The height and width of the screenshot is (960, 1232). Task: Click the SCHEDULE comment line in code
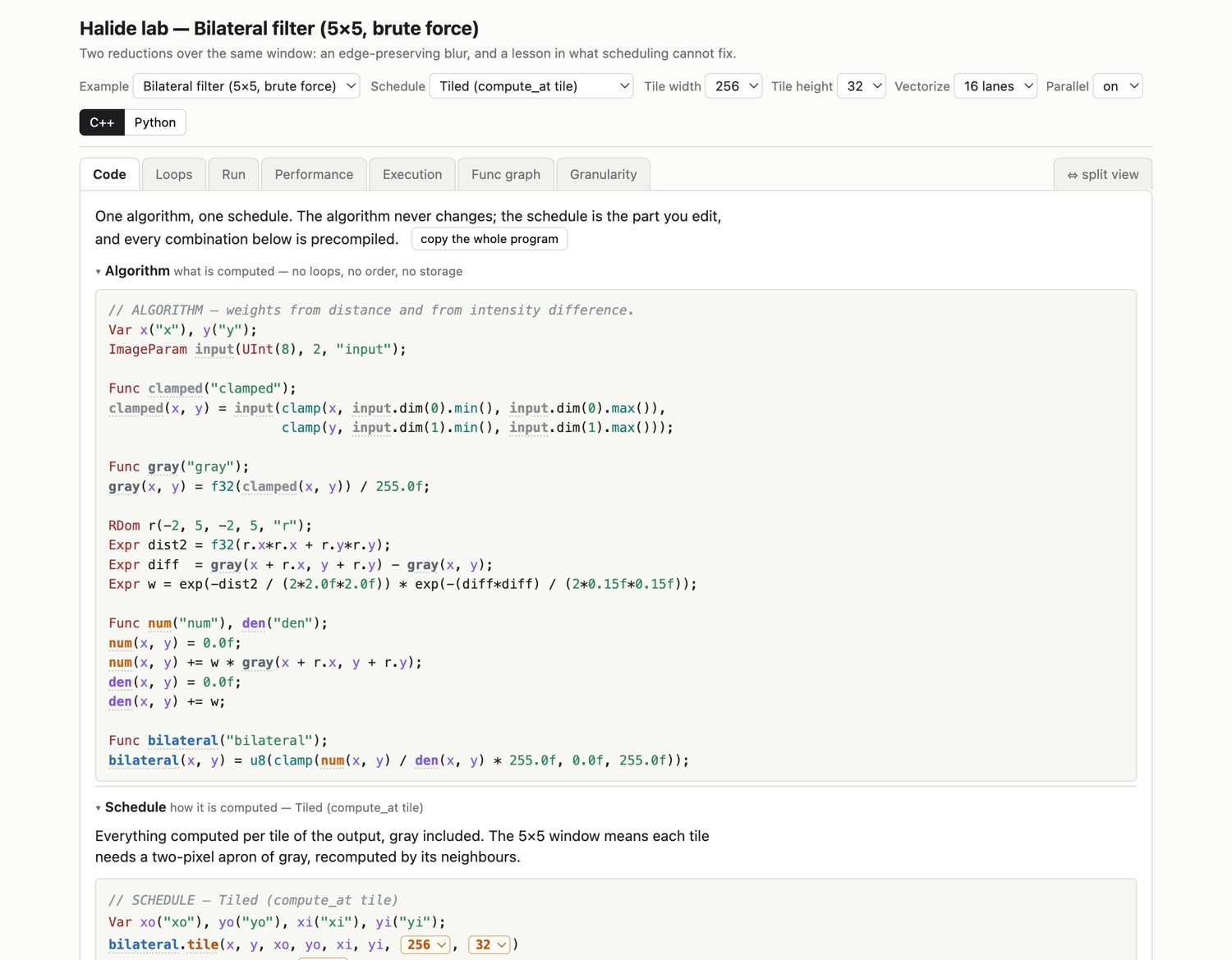[254, 900]
